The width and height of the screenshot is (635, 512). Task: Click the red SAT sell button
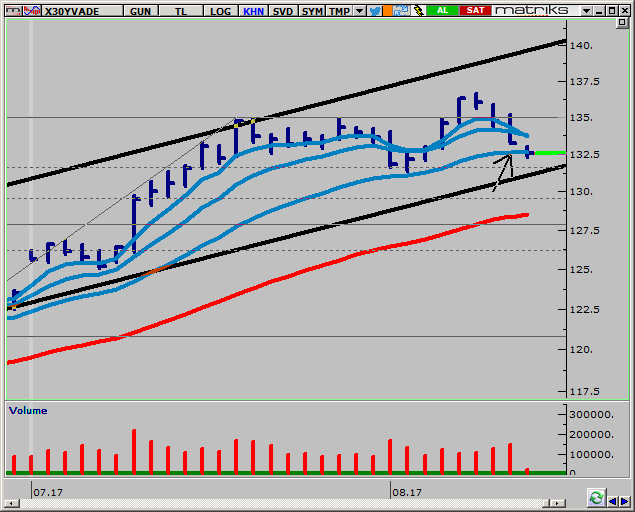pyautogui.click(x=475, y=11)
